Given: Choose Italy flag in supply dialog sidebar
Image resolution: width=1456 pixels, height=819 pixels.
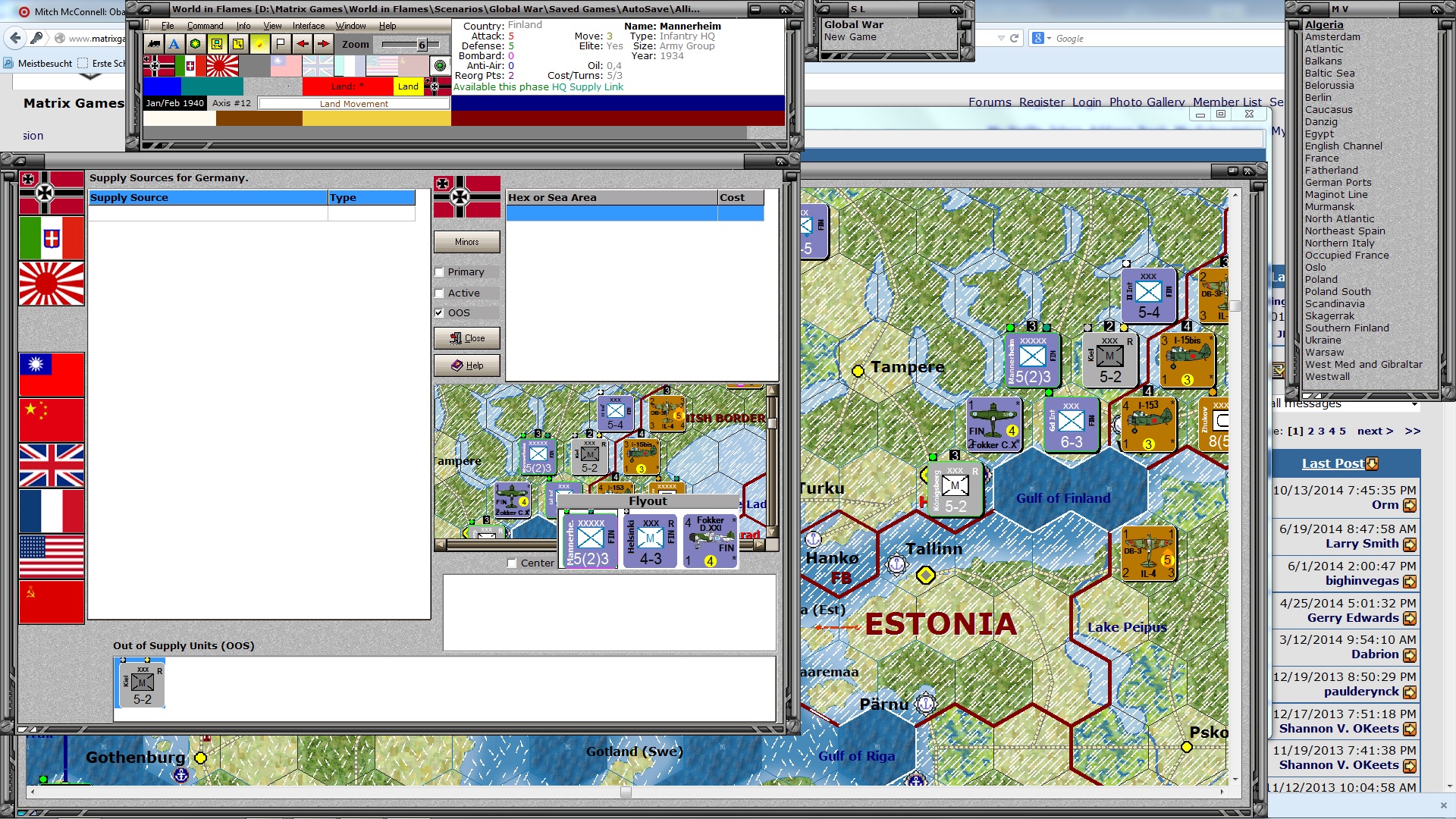Looking at the screenshot, I should point(52,238).
